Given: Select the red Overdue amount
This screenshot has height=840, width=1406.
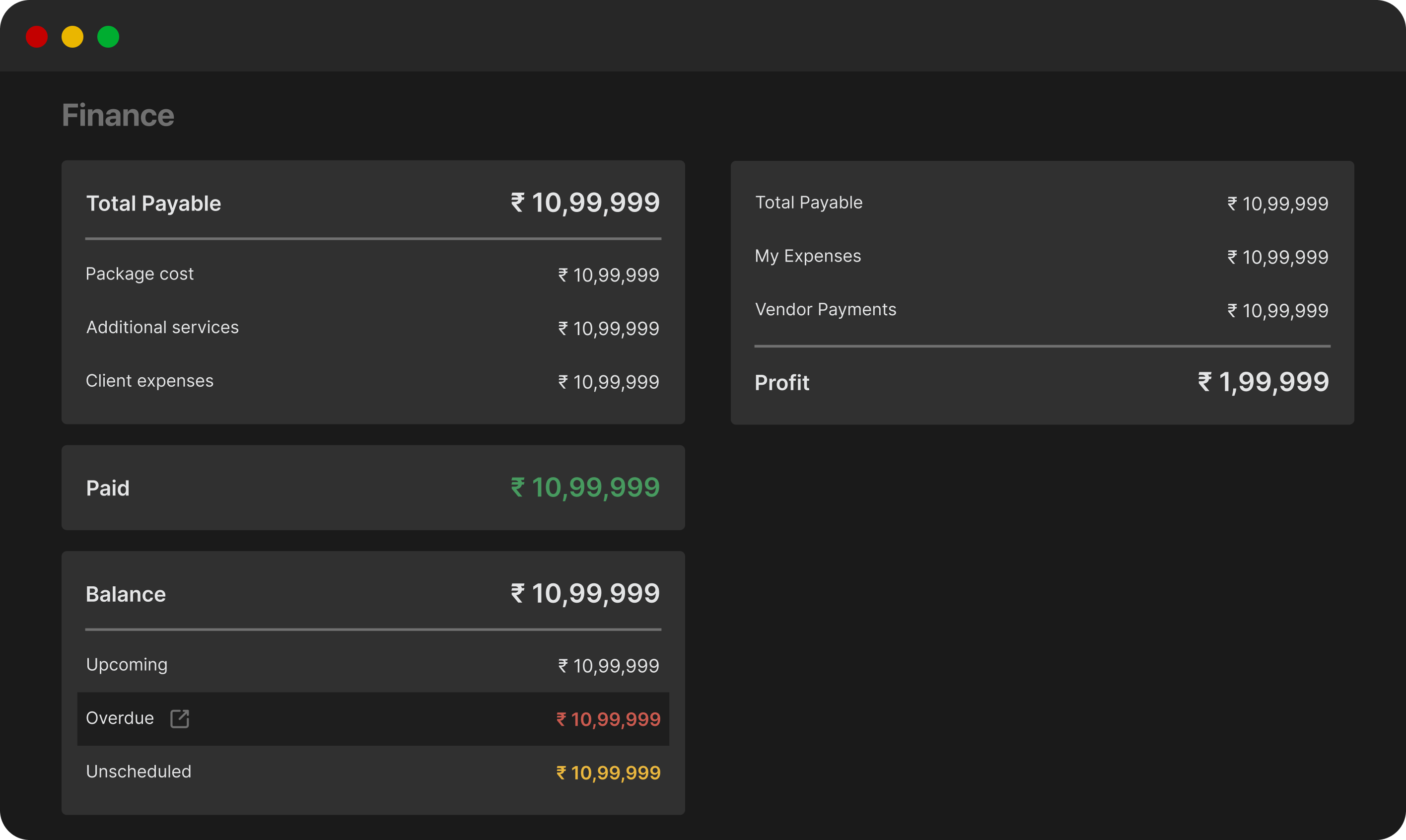Looking at the screenshot, I should click(609, 719).
